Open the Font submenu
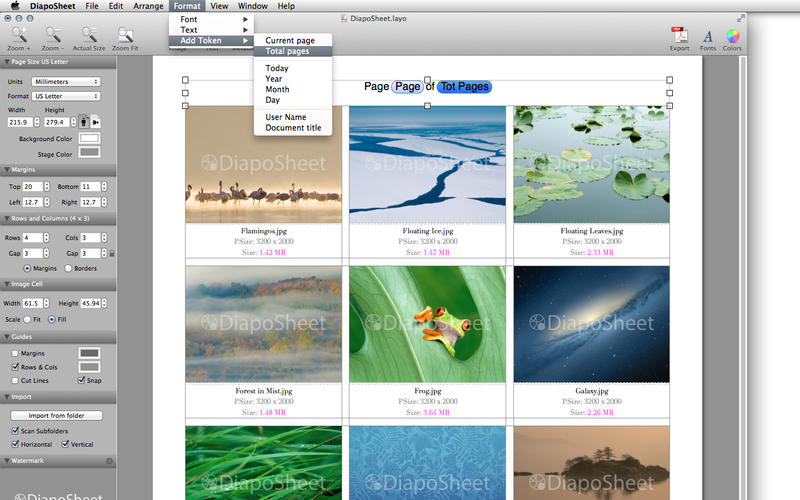 [x=211, y=19]
